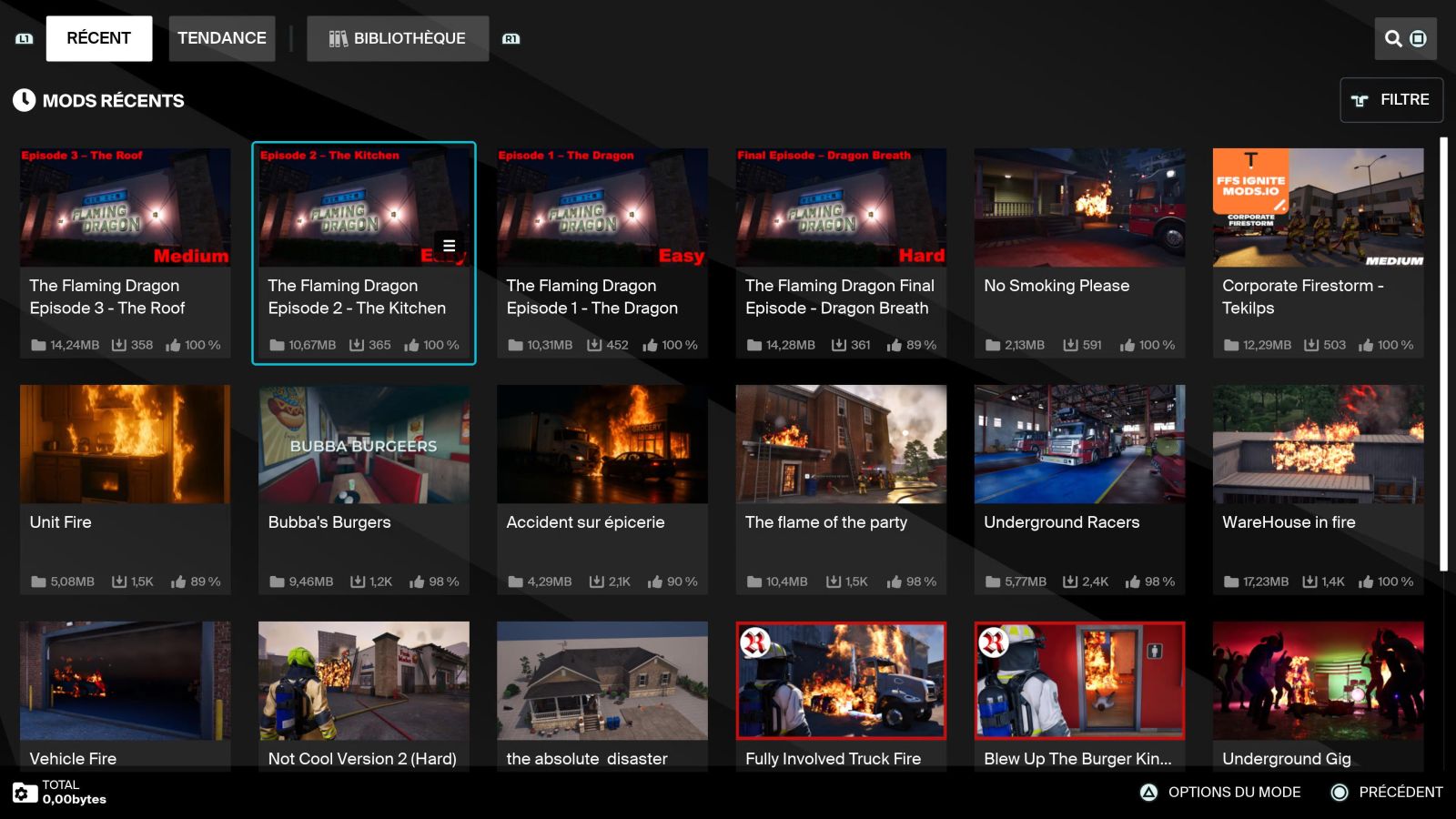This screenshot has height=819, width=1456.
Task: Switch to the Tendance tab
Action: coord(222,38)
